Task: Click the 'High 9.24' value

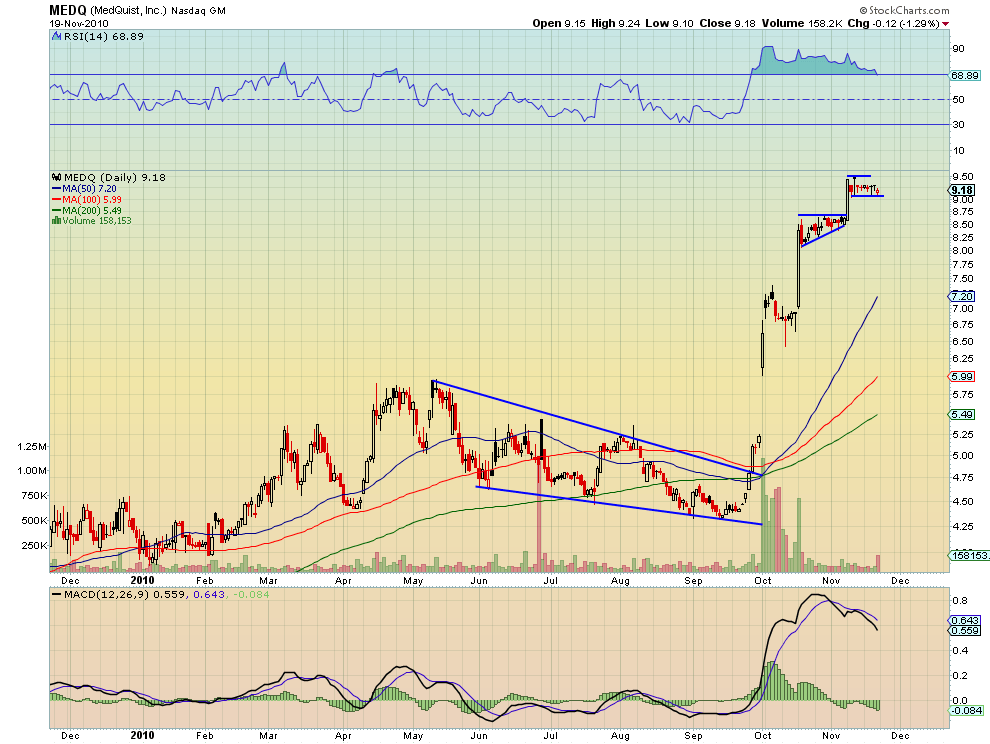Action: click(x=616, y=23)
